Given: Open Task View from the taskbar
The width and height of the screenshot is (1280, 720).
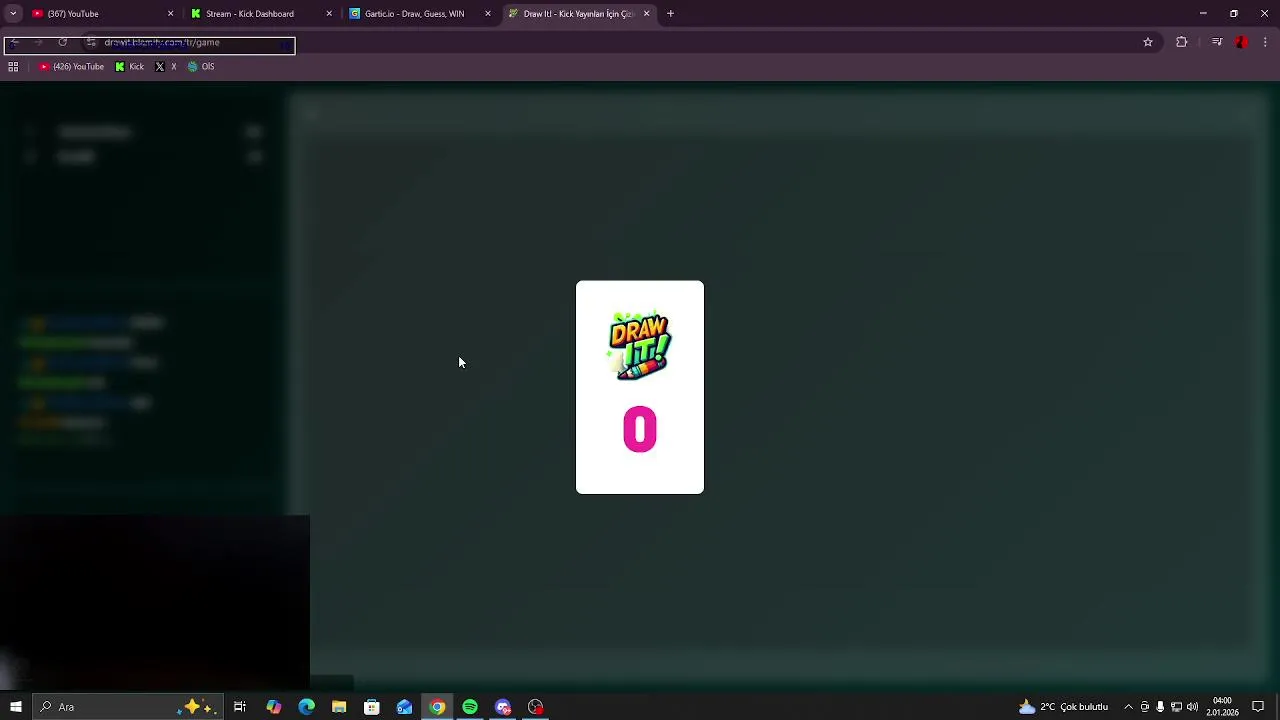Looking at the screenshot, I should (240, 707).
